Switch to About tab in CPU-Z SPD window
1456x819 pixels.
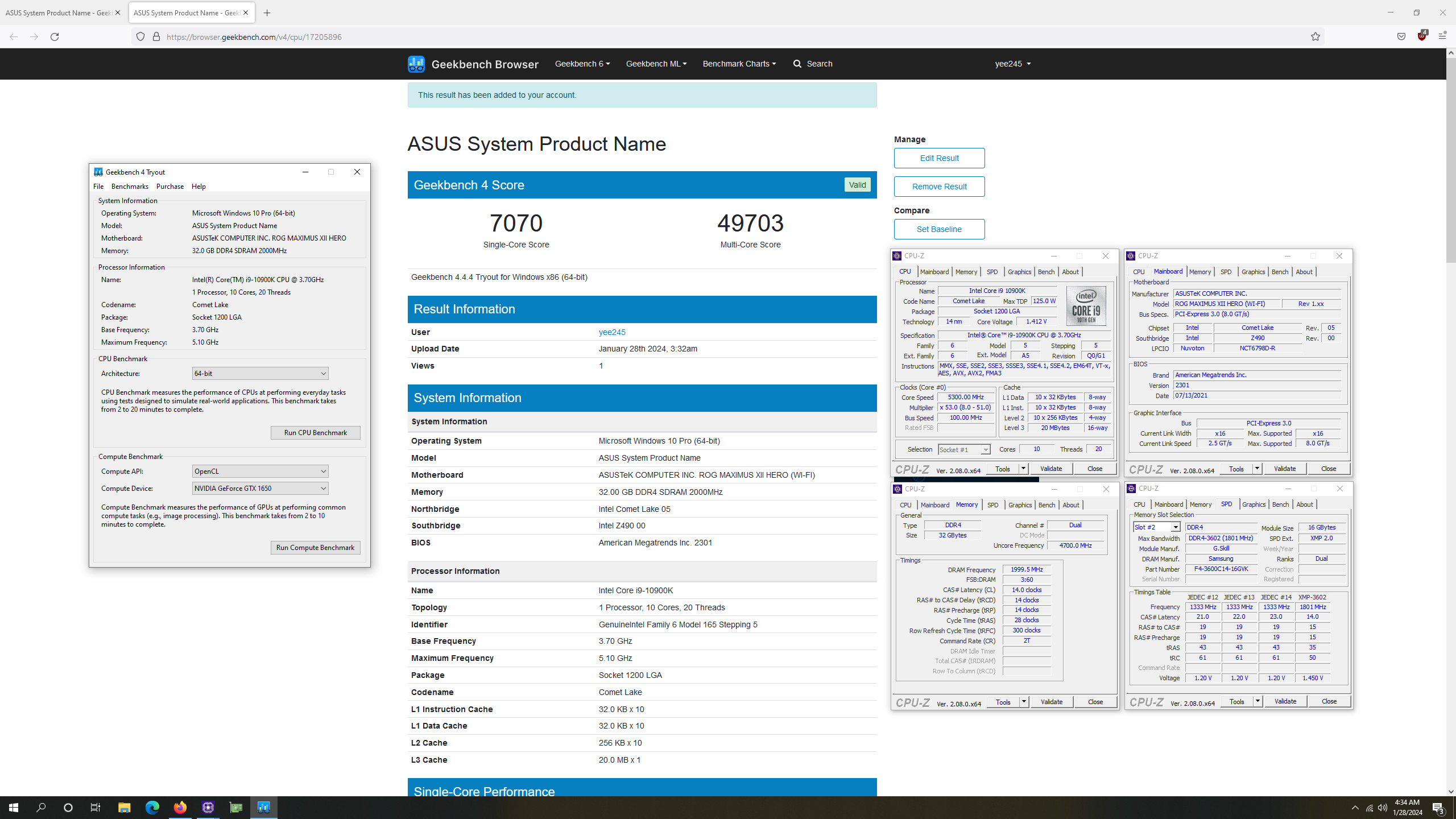[x=1304, y=504]
